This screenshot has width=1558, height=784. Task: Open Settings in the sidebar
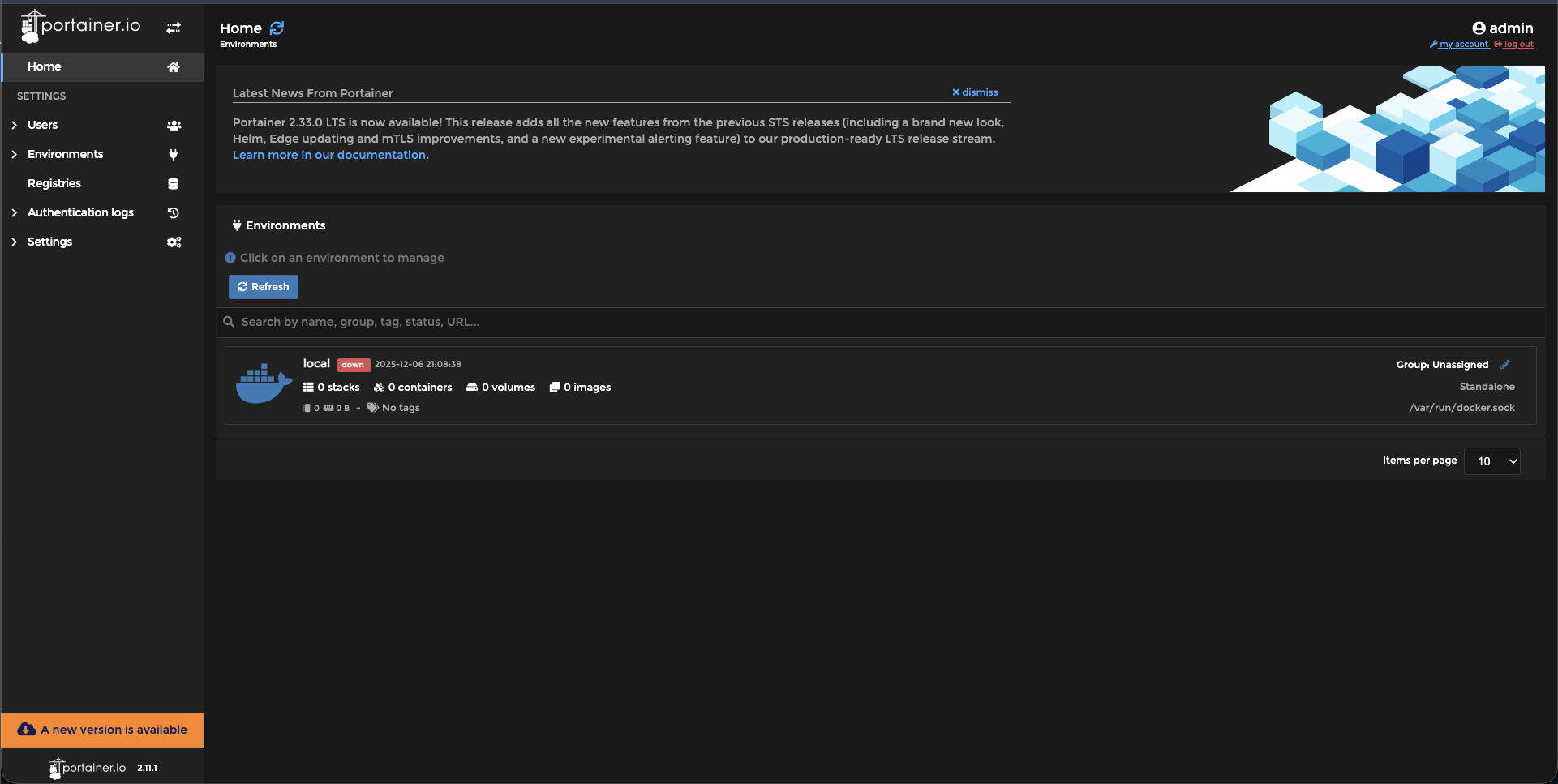(x=102, y=242)
